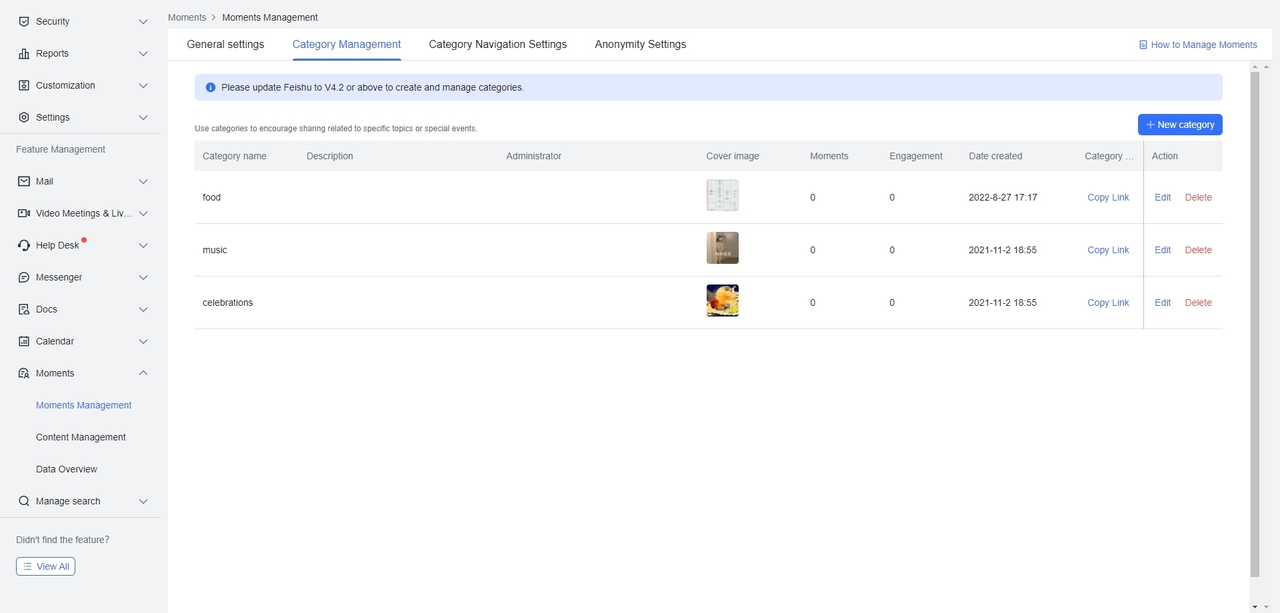Copy Link for the food category
Screen dimensions: 1280x613
click(x=1108, y=197)
